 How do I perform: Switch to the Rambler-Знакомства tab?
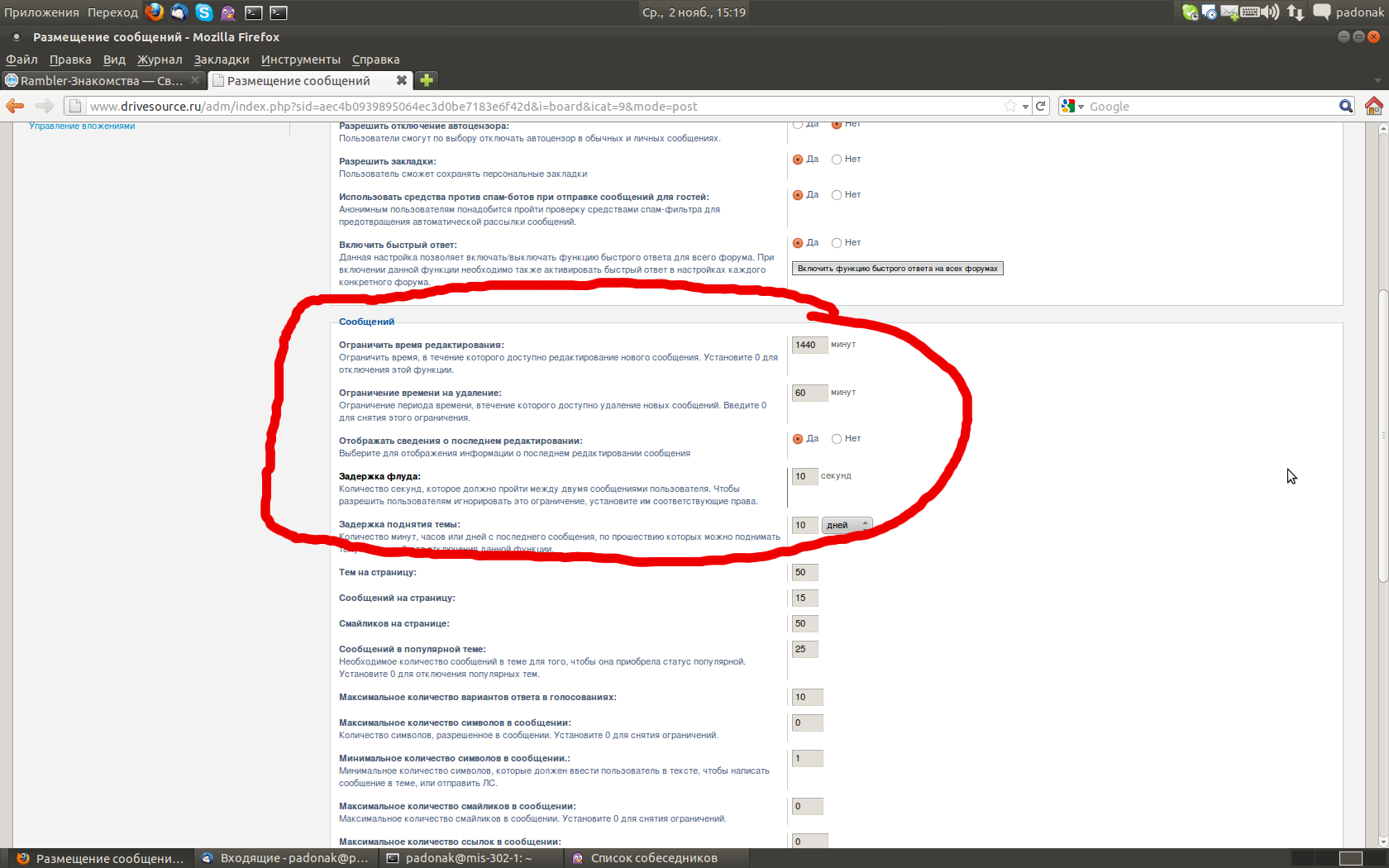point(101,80)
